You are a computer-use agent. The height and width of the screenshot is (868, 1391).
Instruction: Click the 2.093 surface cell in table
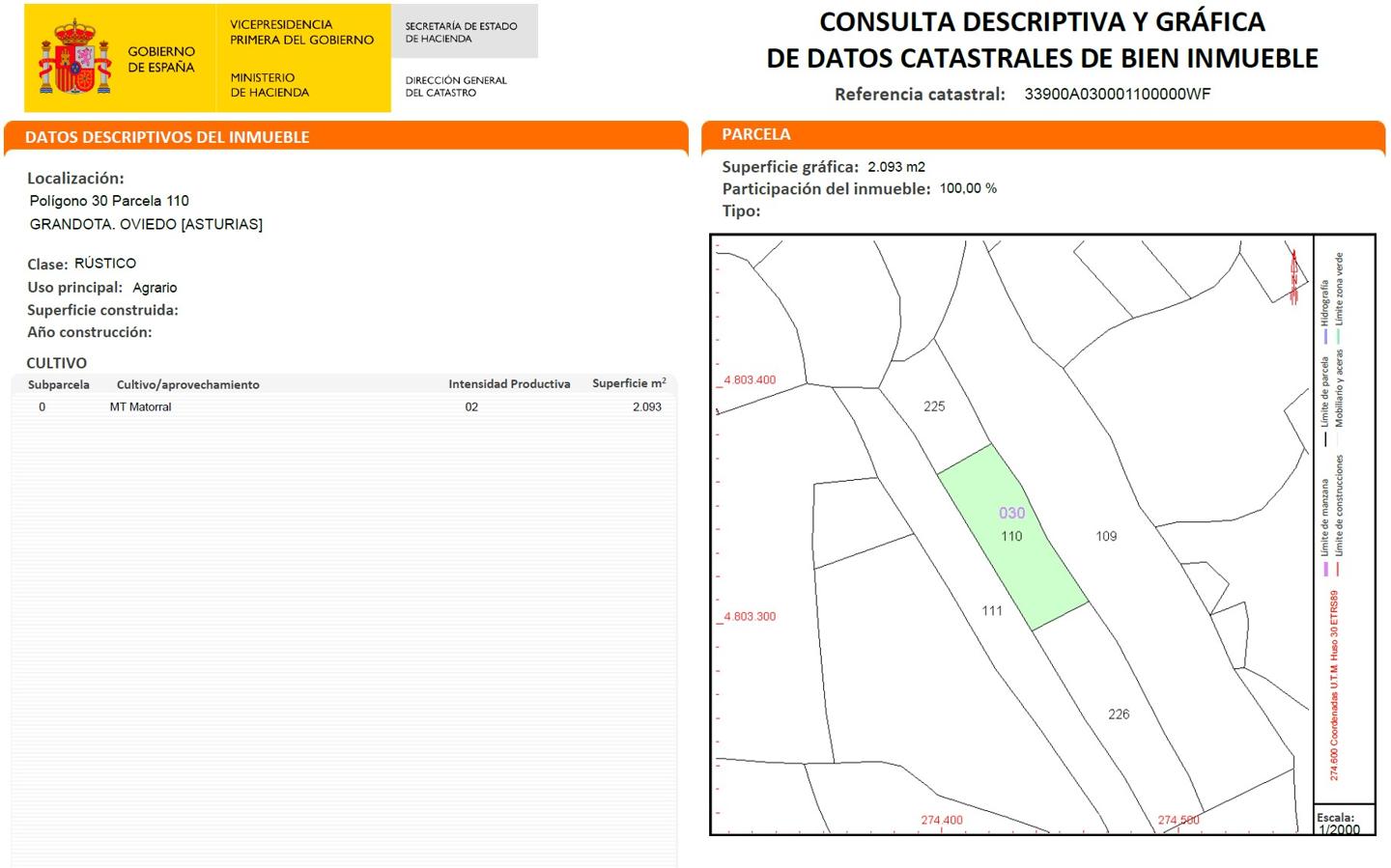[x=647, y=406]
